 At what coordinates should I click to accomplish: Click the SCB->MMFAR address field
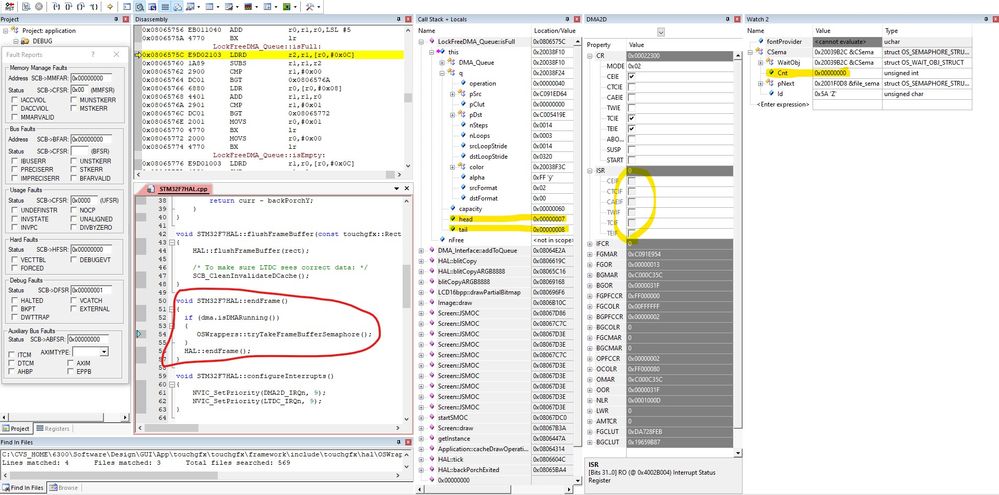point(91,78)
